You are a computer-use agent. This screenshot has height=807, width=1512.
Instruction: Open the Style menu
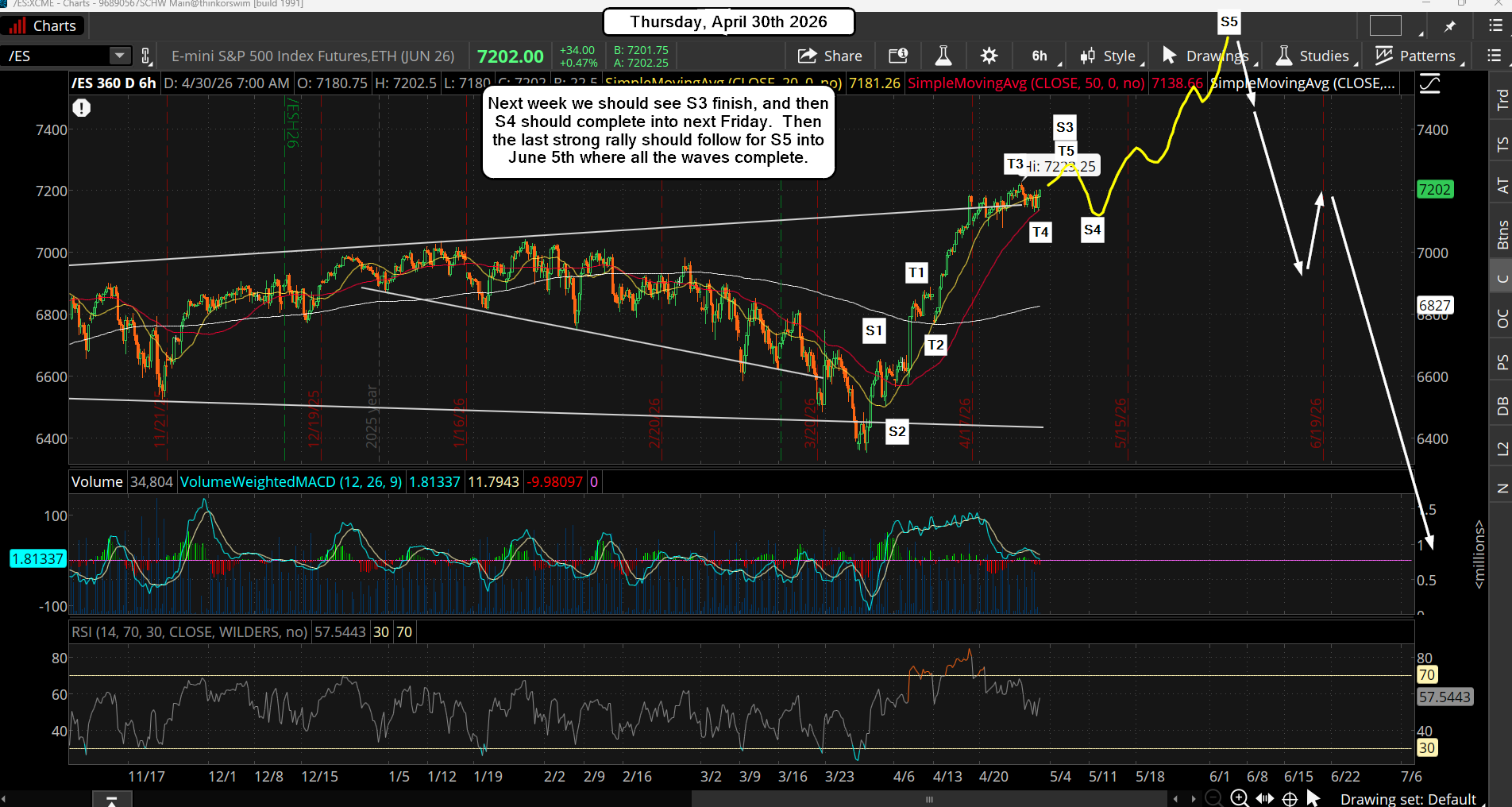1110,56
